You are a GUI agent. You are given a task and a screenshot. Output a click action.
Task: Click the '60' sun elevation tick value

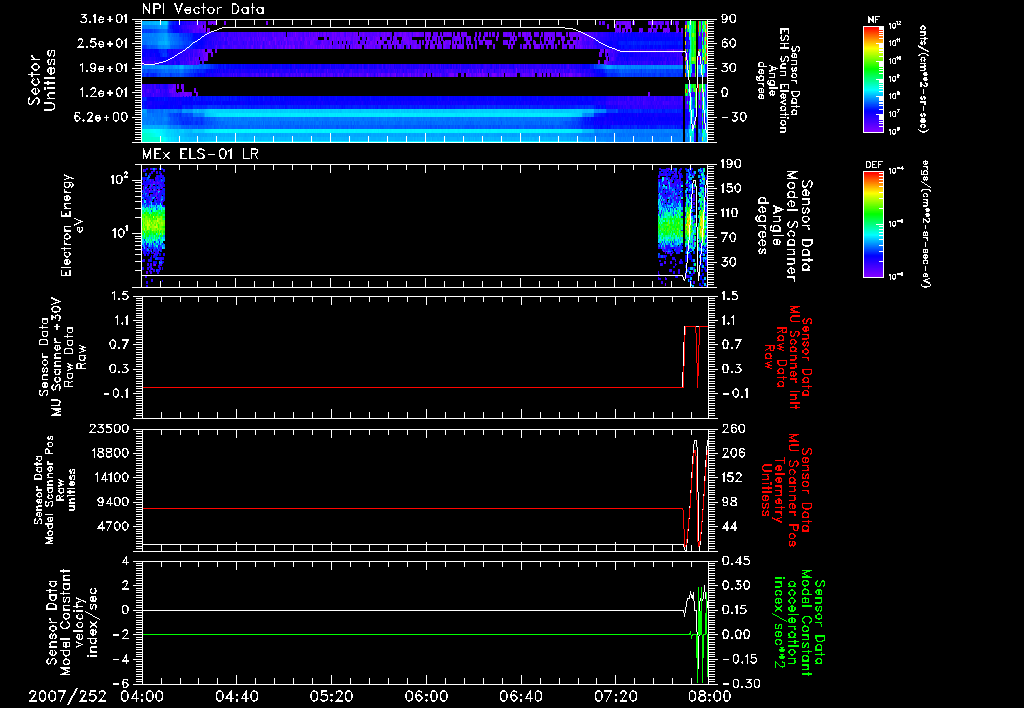[728, 43]
